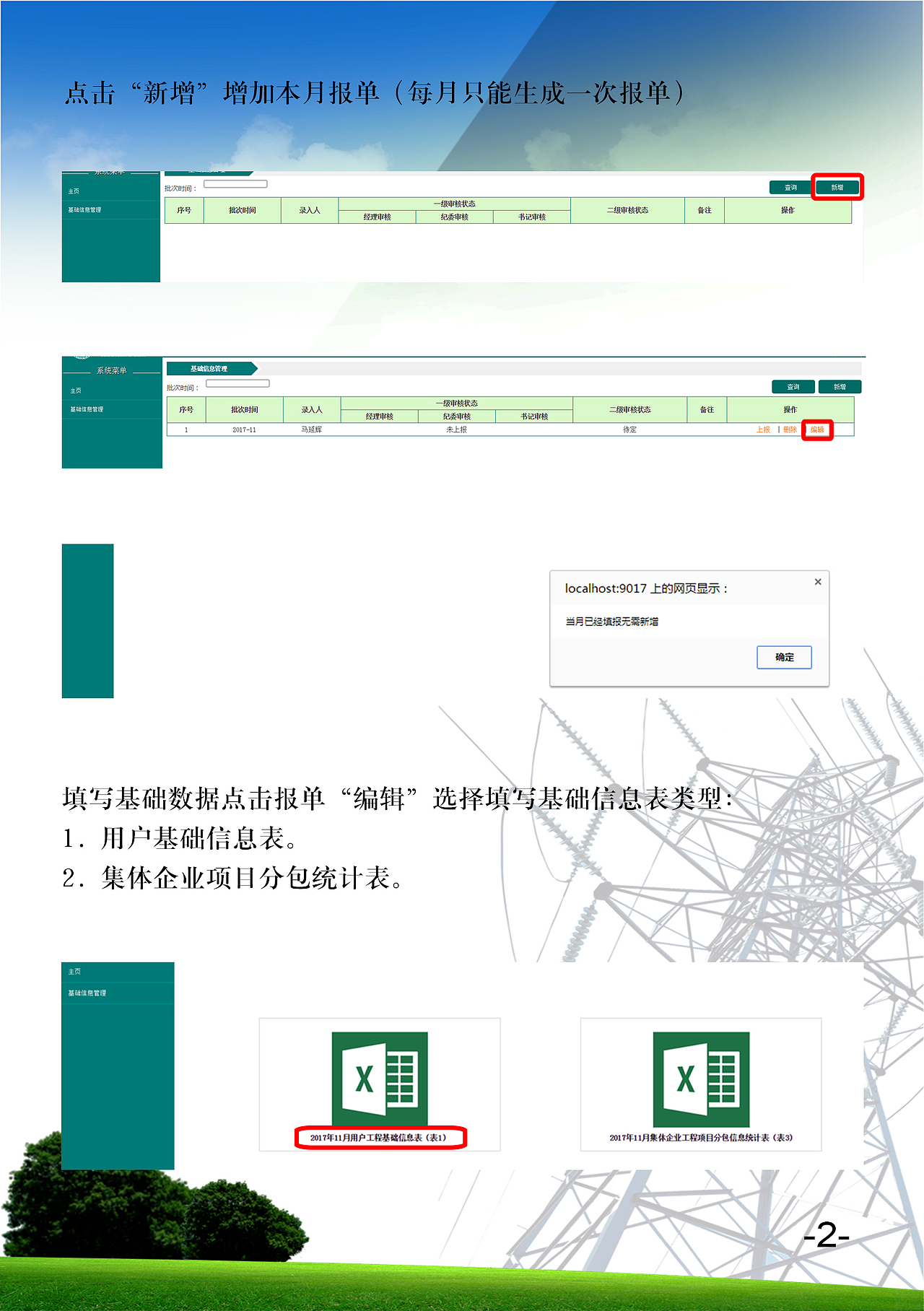Click the 操作 header in the empty table
This screenshot has width=924, height=1311.
(x=788, y=210)
